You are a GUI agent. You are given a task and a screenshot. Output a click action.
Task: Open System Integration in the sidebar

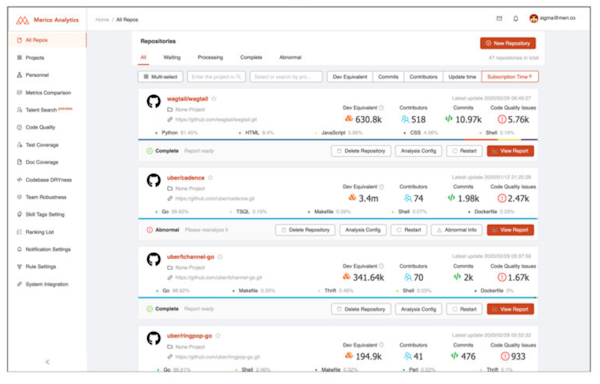point(47,284)
